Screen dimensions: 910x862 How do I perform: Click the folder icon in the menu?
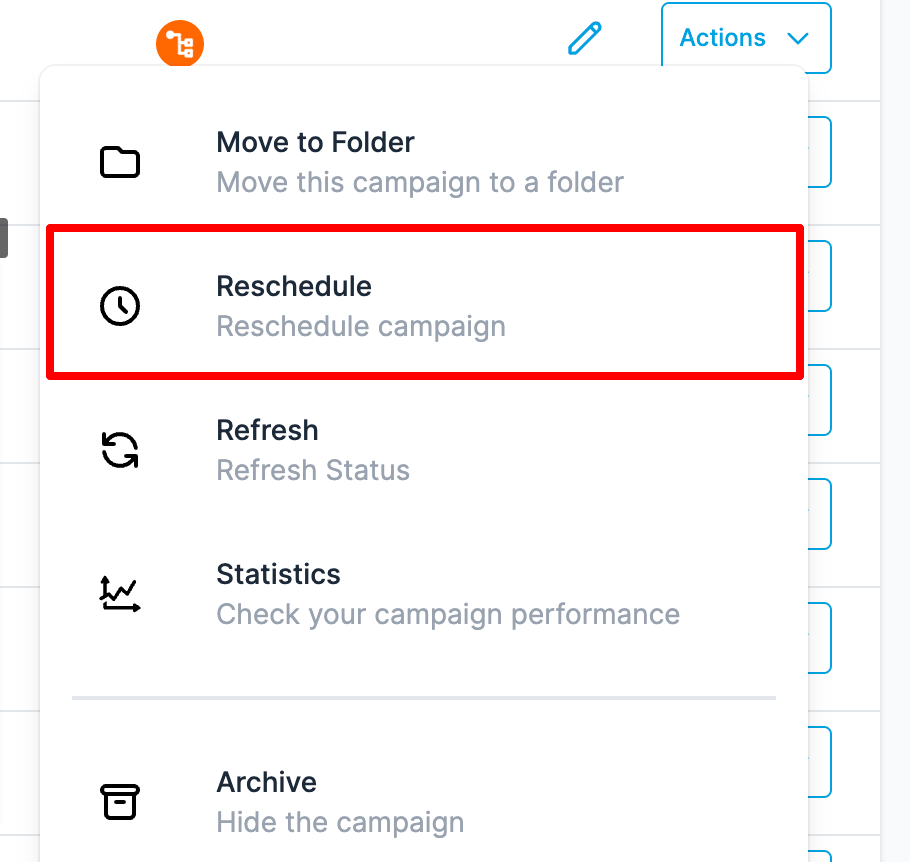tap(120, 162)
